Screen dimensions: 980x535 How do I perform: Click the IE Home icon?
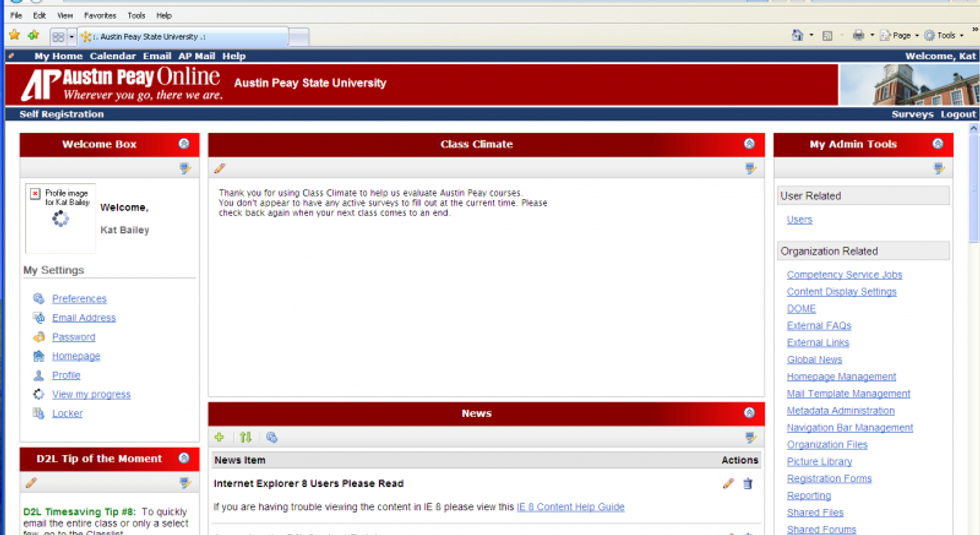797,35
